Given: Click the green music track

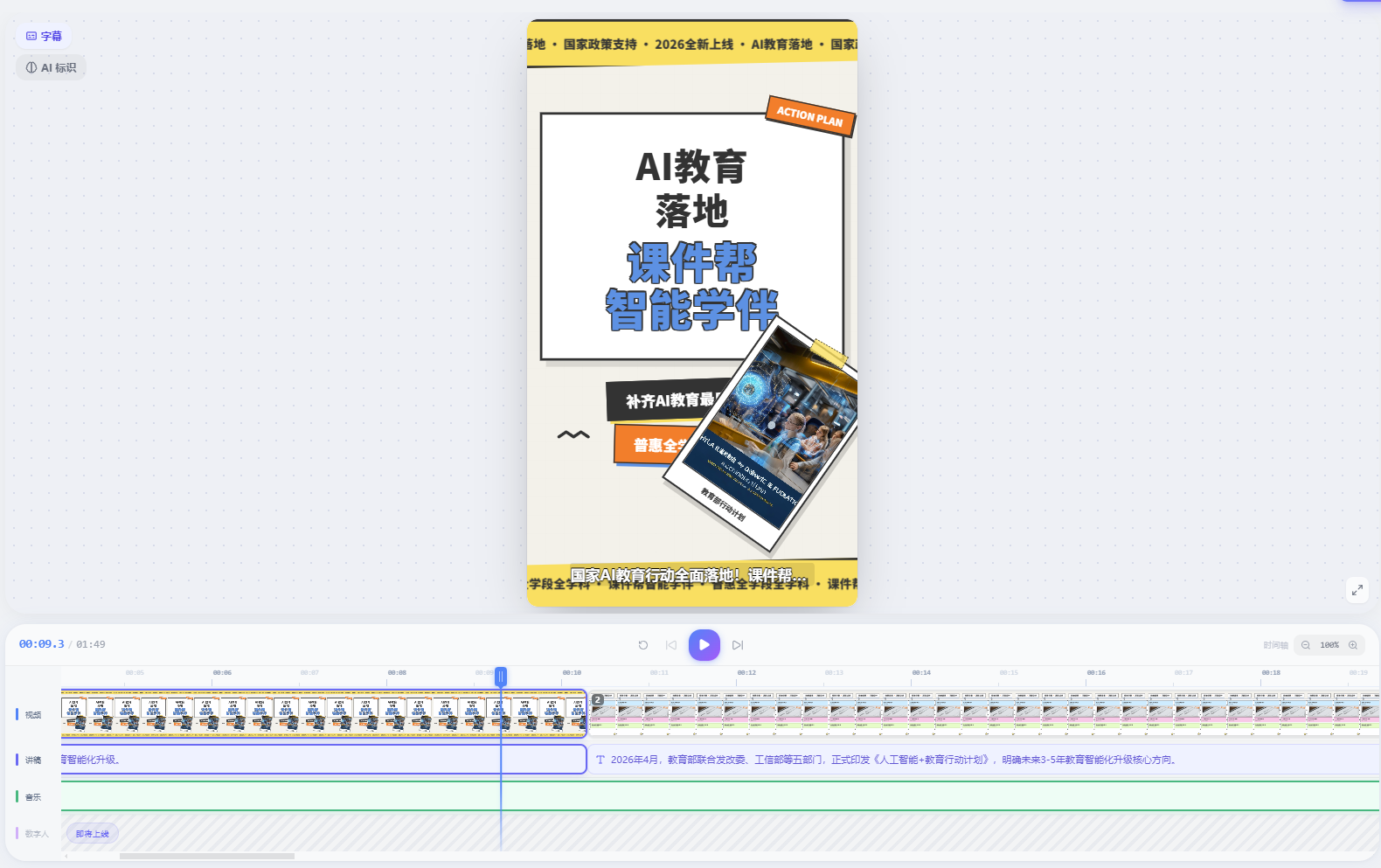Looking at the screenshot, I should click(720, 796).
